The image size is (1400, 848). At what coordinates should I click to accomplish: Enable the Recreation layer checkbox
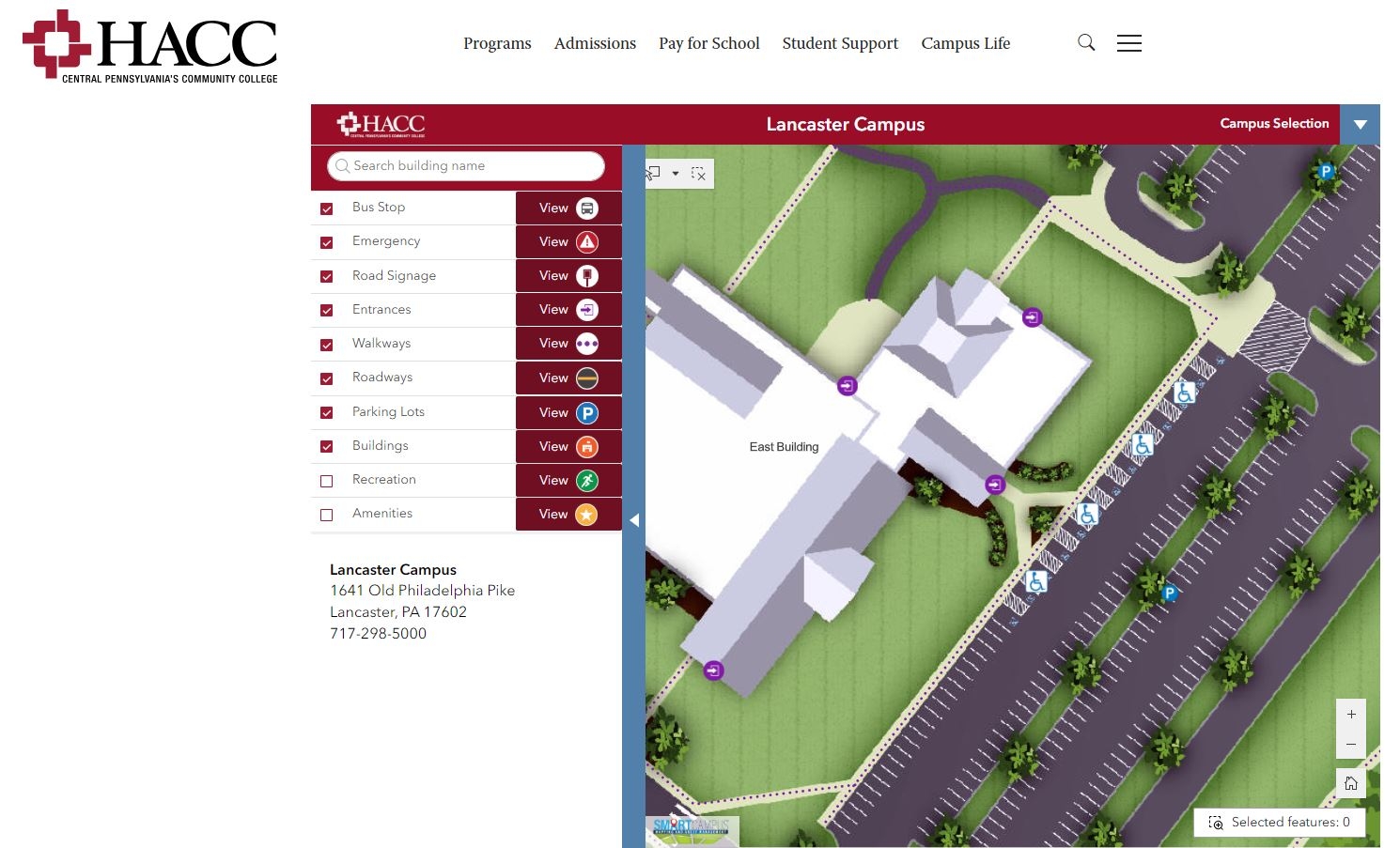327,481
